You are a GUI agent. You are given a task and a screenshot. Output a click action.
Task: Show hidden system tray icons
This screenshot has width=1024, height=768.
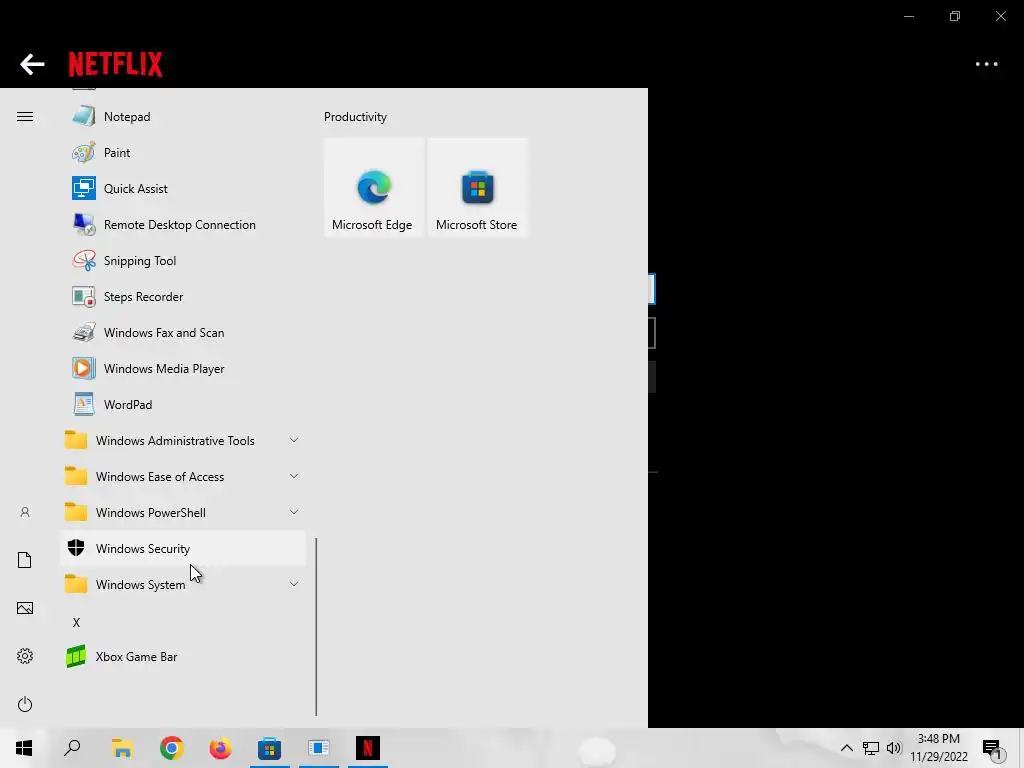tap(846, 748)
